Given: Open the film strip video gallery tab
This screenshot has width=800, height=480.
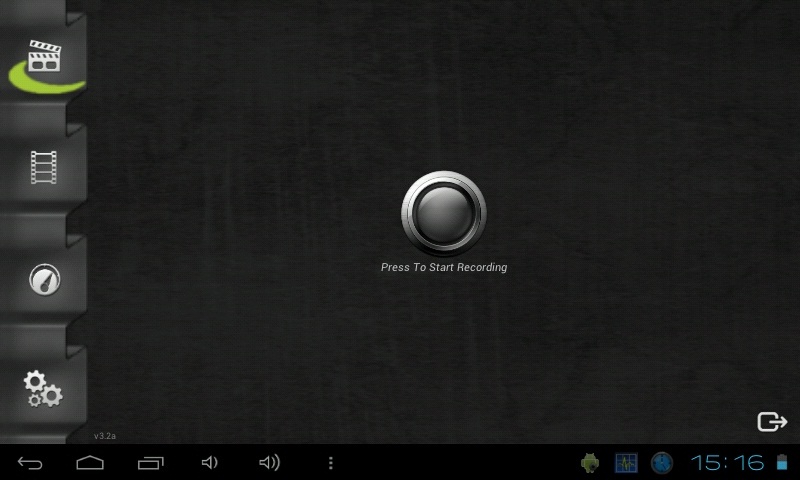Looking at the screenshot, I should [43, 167].
